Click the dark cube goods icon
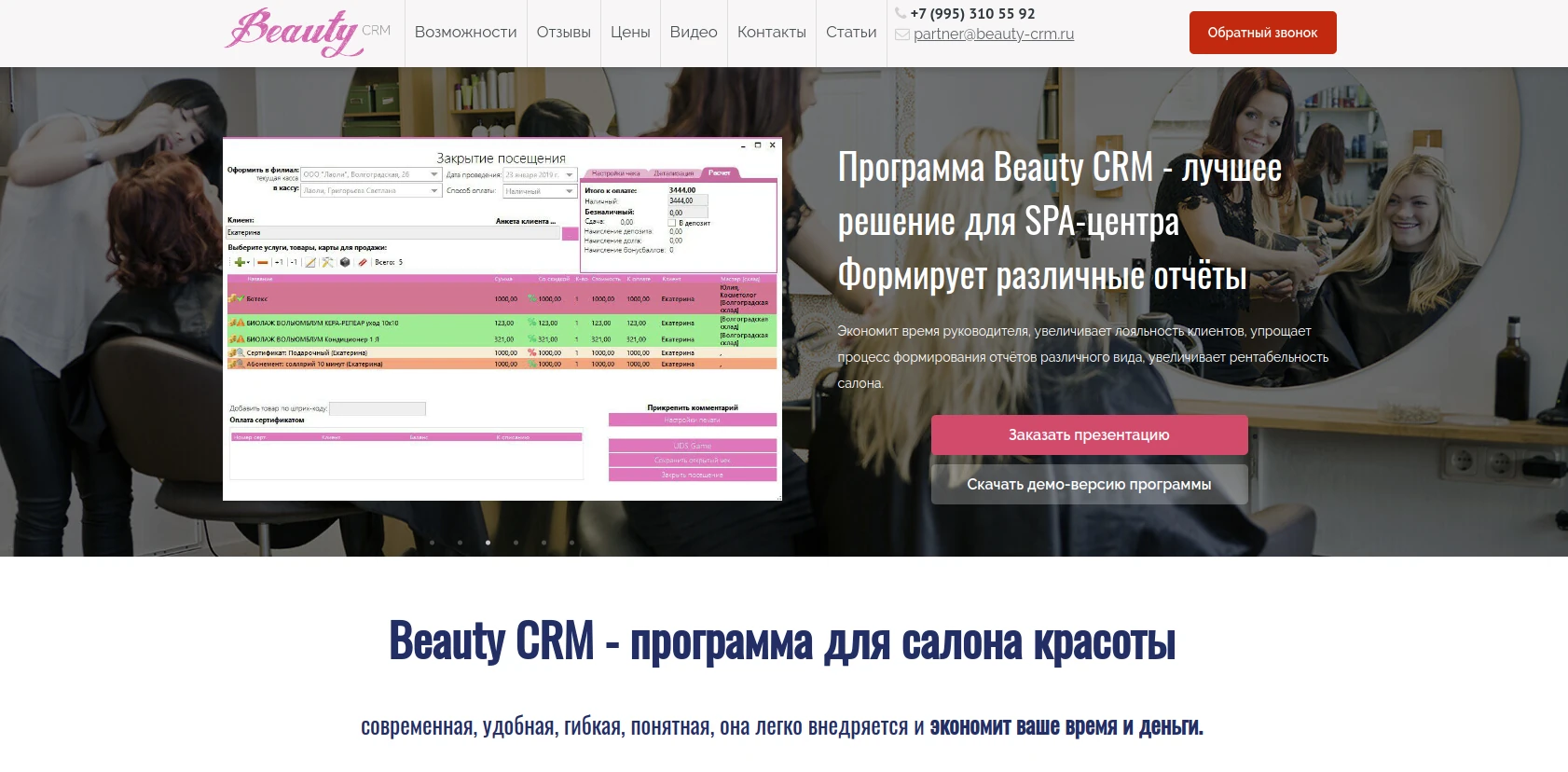Image resolution: width=1568 pixels, height=772 pixels. (345, 262)
